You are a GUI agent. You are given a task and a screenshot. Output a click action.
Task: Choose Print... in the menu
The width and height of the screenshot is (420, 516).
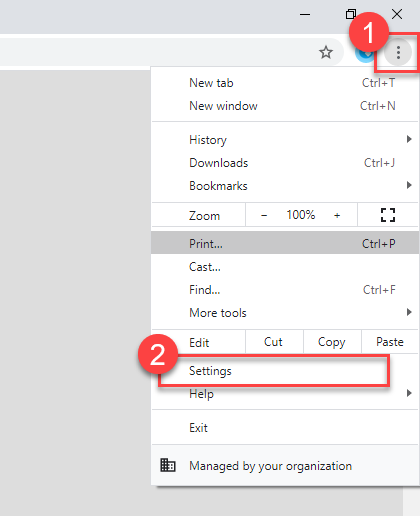285,244
